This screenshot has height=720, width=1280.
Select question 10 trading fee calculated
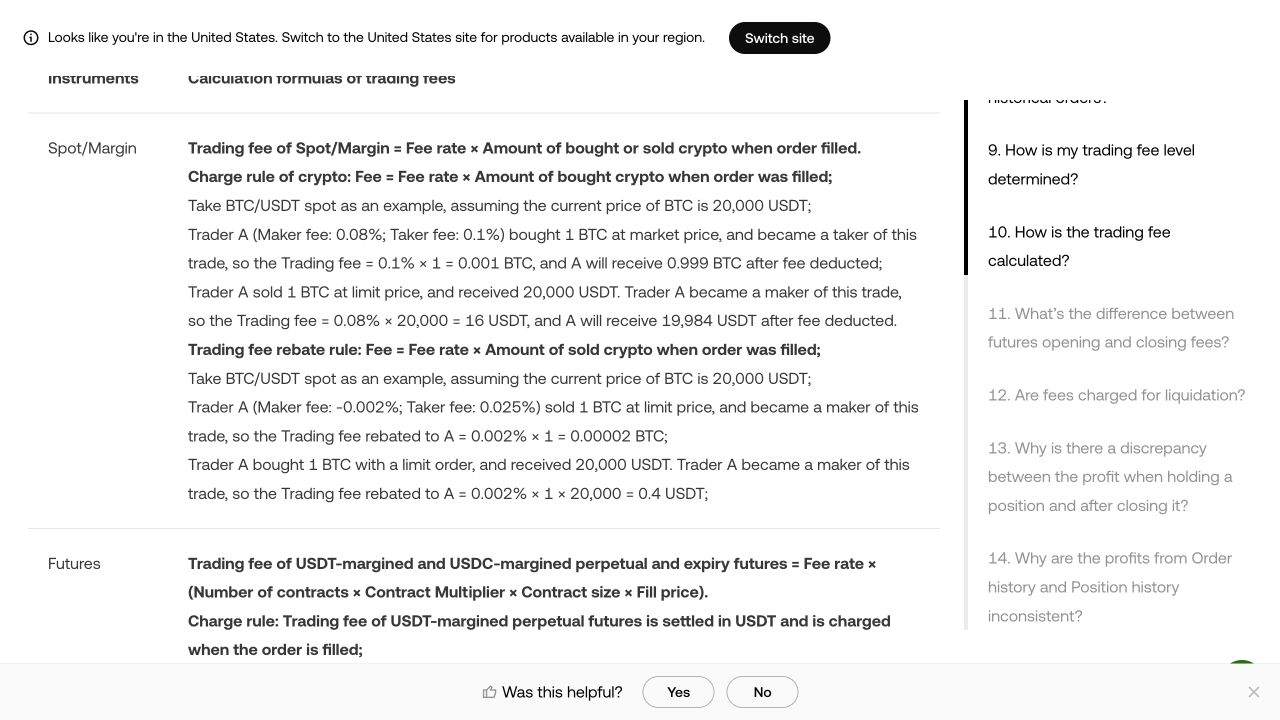point(1079,246)
